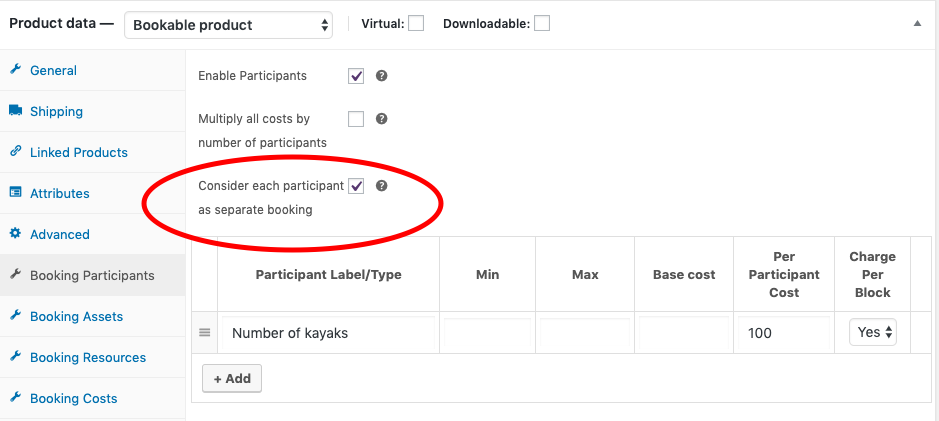
Task: Enable Multiply all costs by participants checkbox
Action: [x=356, y=119]
